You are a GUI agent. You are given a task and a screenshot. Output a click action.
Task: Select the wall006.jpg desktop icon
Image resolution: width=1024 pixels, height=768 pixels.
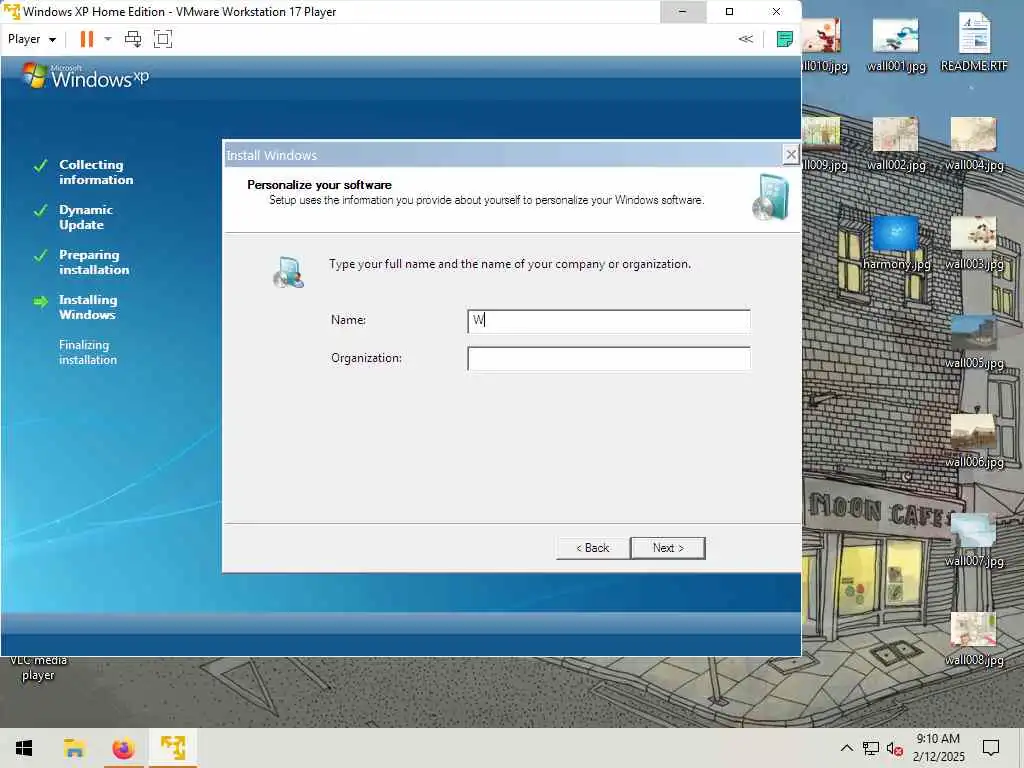(x=974, y=441)
